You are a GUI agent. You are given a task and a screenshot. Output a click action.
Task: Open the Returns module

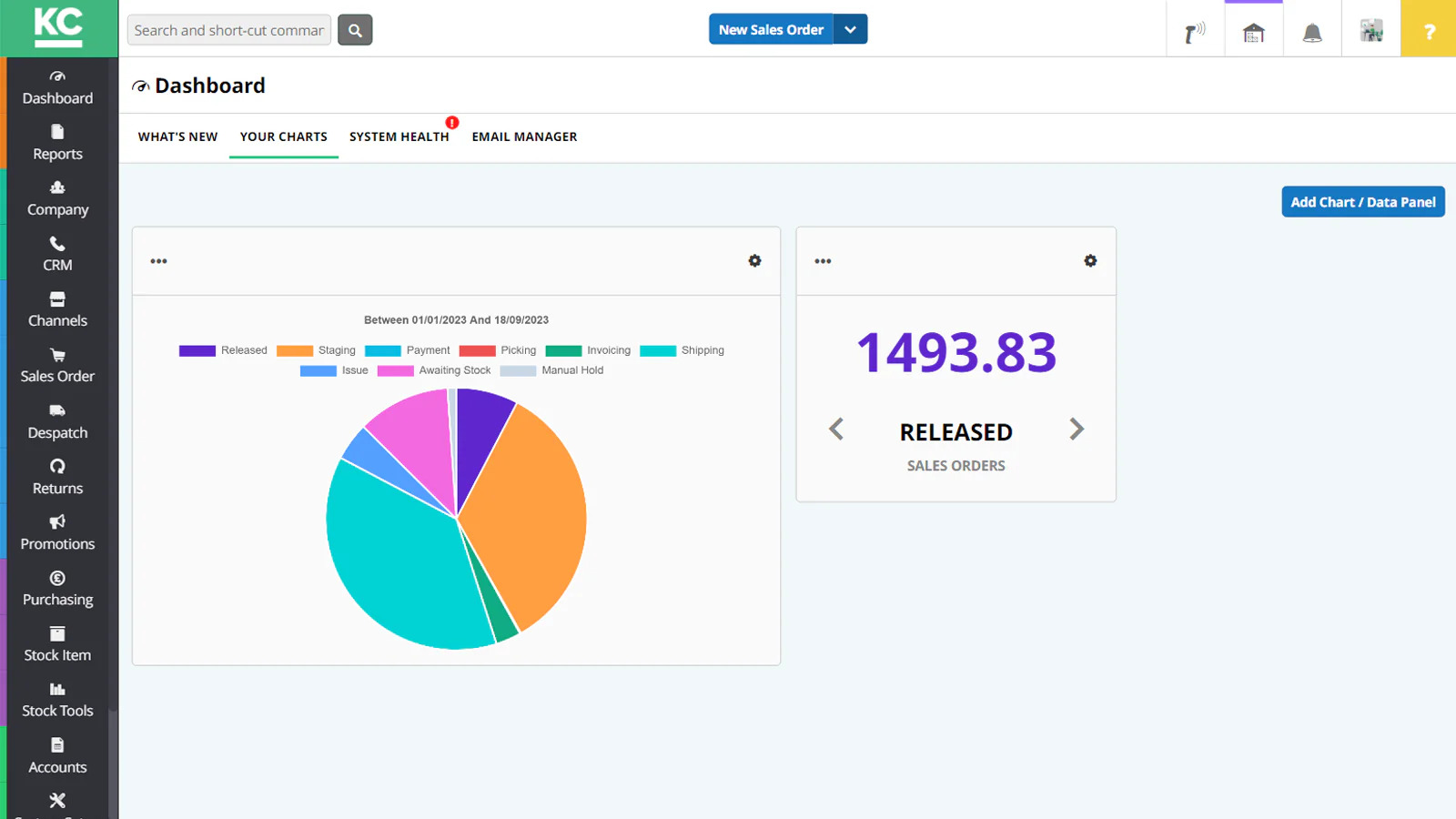[57, 478]
